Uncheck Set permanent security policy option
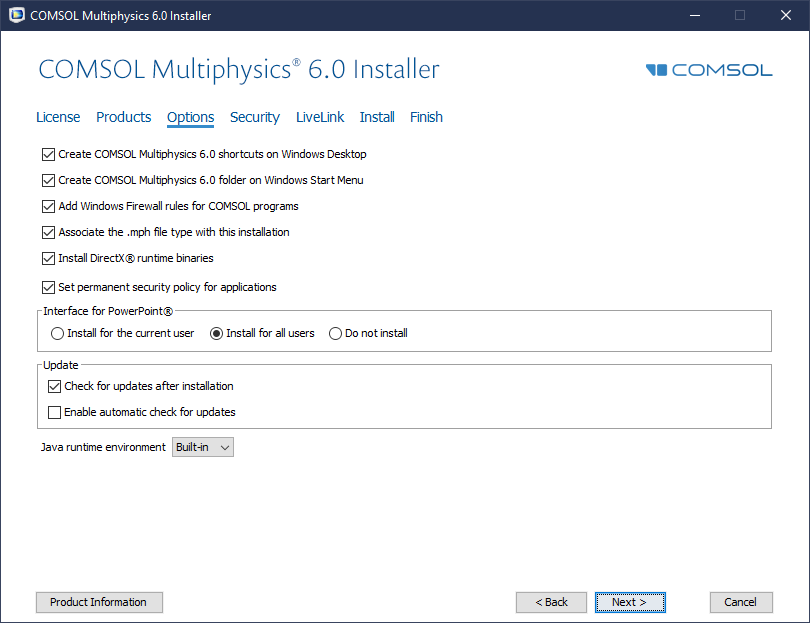Image resolution: width=810 pixels, height=623 pixels. 48,287
